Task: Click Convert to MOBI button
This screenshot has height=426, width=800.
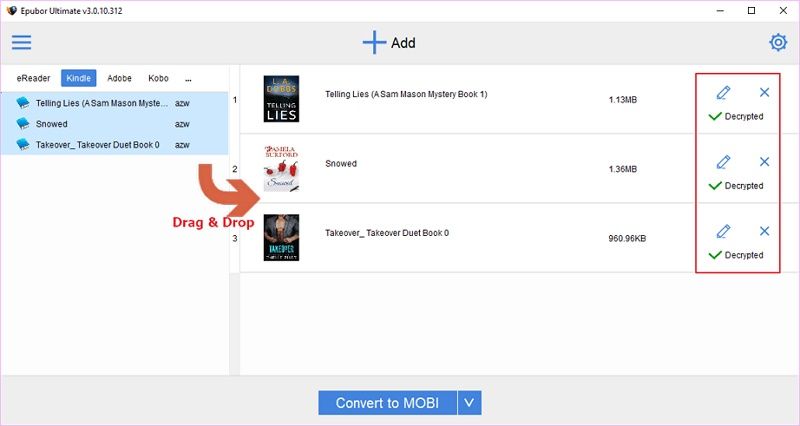Action: point(387,403)
